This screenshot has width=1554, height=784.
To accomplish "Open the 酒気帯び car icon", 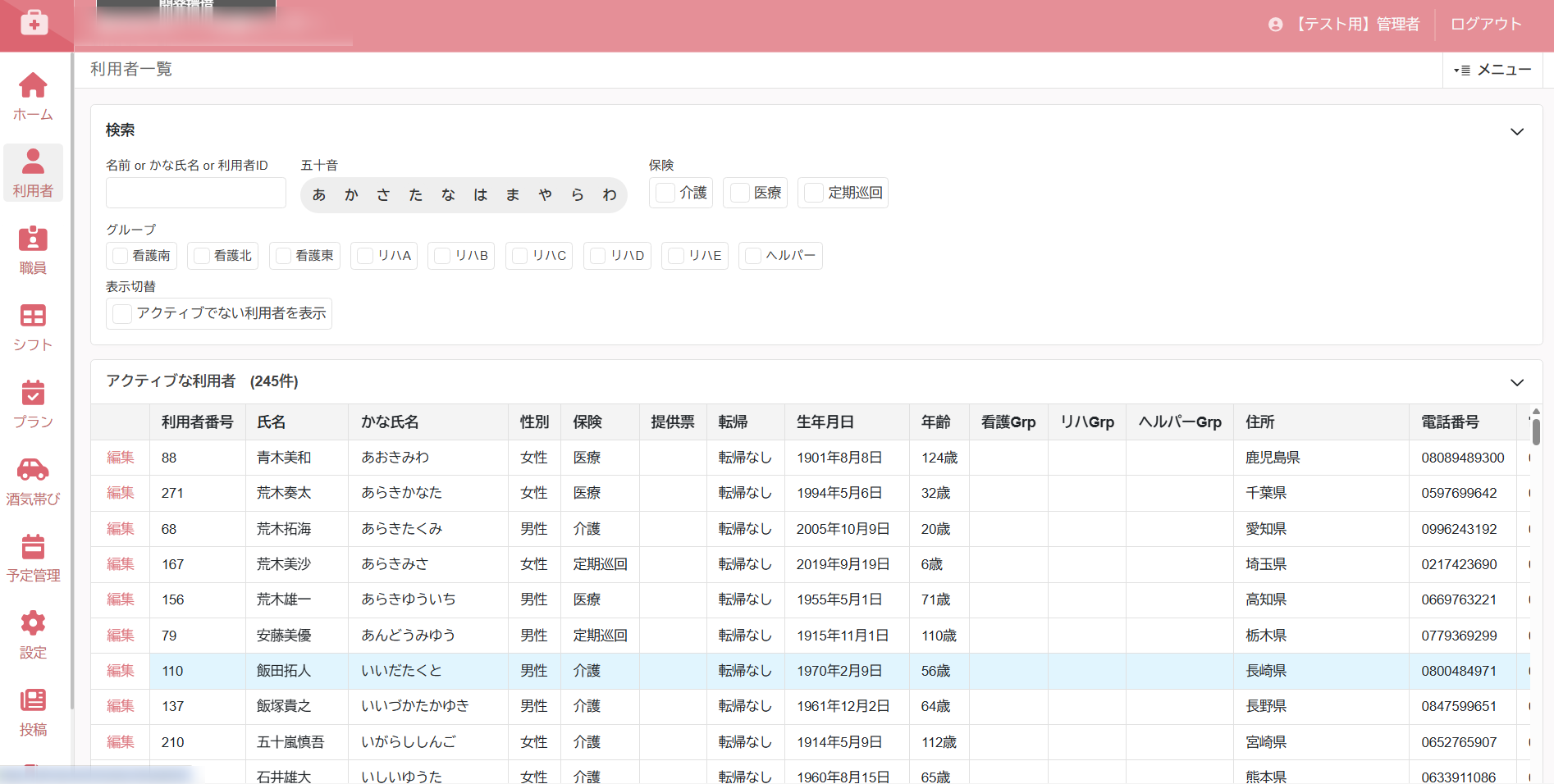I will [33, 469].
